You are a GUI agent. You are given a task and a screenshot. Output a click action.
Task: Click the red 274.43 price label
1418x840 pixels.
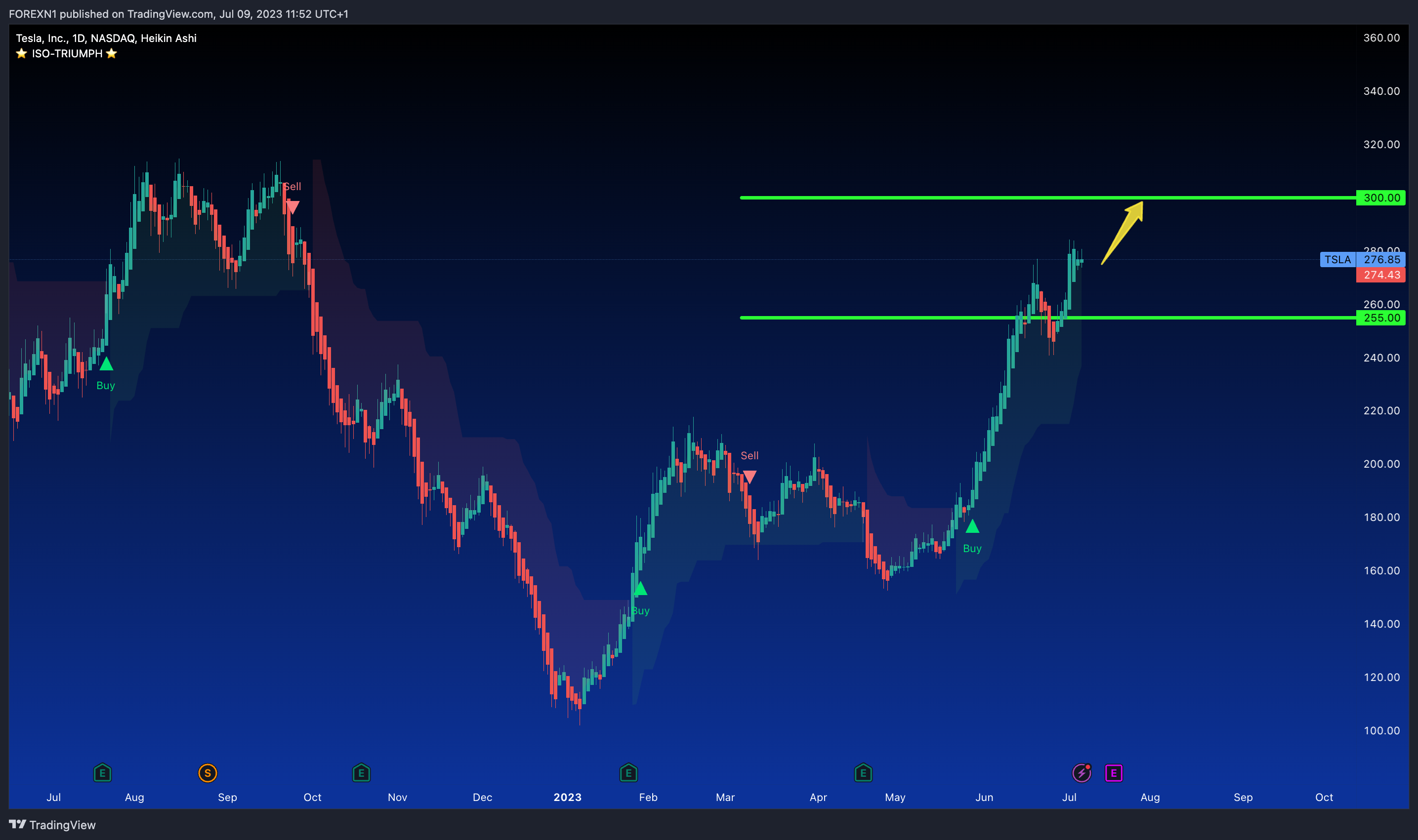click(x=1381, y=275)
